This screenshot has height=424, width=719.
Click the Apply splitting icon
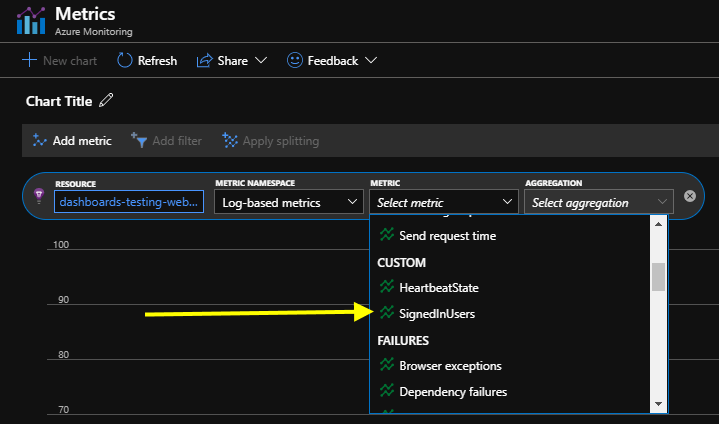pyautogui.click(x=230, y=141)
